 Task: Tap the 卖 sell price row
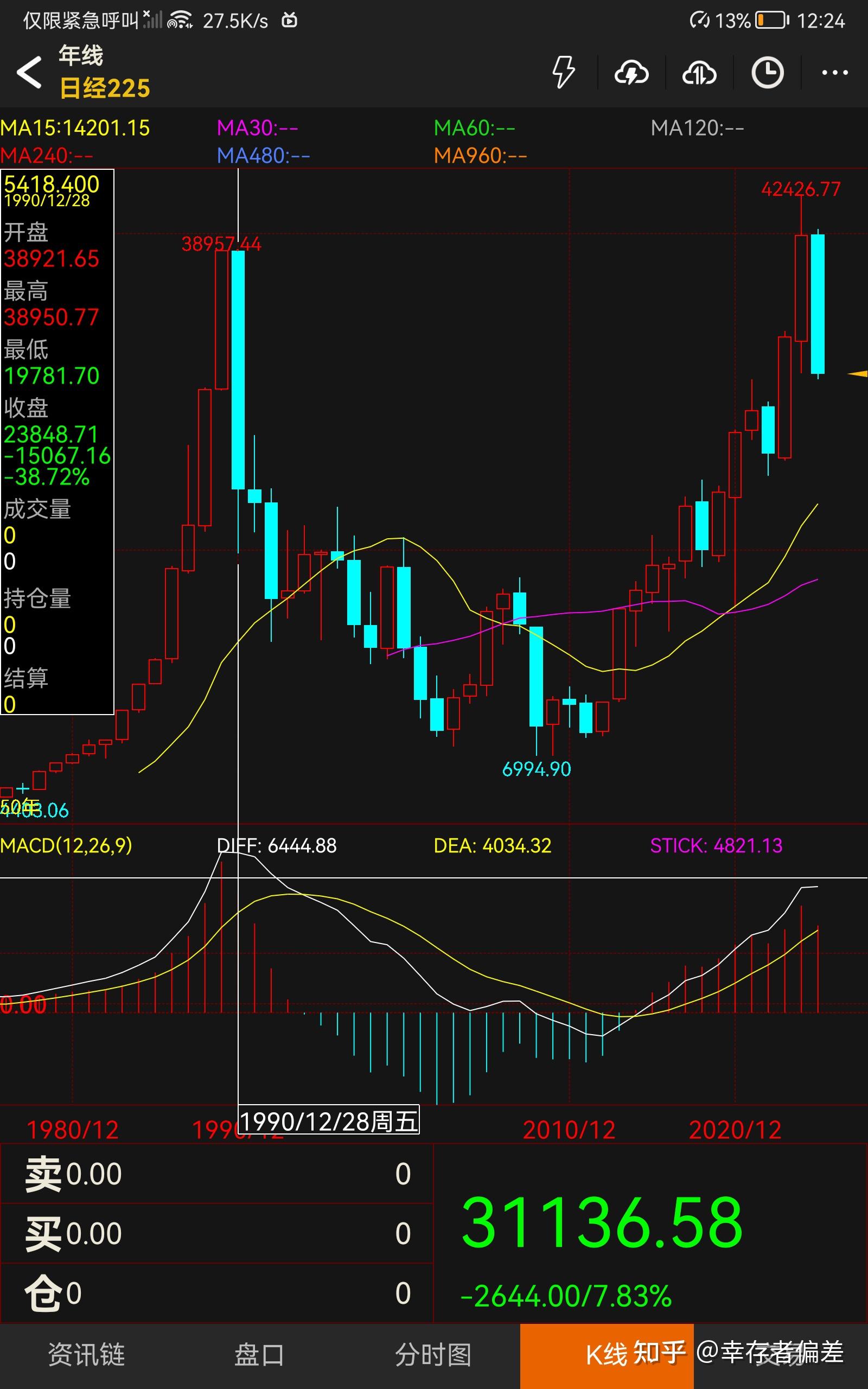[x=216, y=1174]
